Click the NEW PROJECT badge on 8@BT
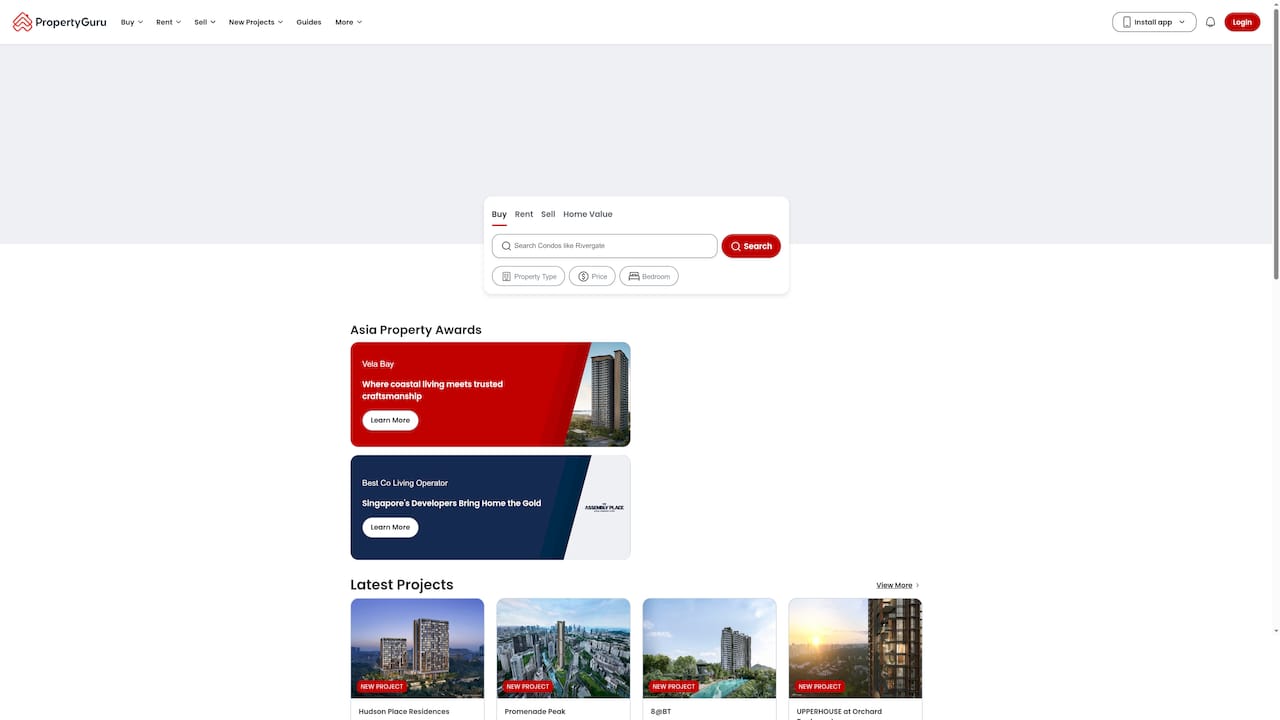This screenshot has width=1280, height=720. click(x=673, y=687)
